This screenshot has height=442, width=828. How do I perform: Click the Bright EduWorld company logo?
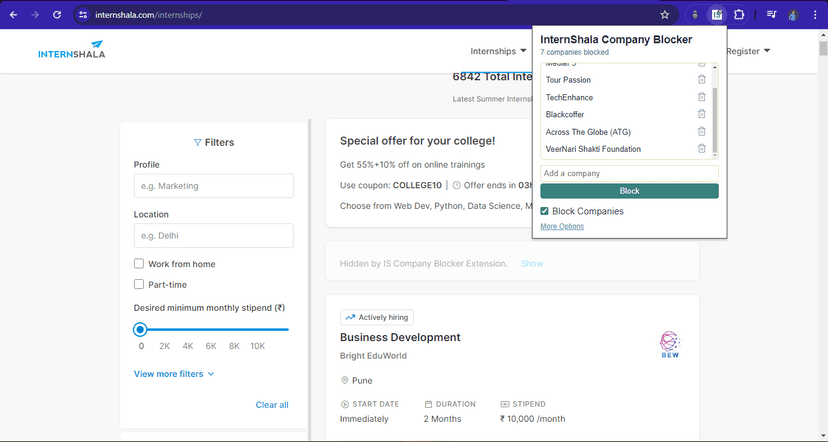[670, 345]
